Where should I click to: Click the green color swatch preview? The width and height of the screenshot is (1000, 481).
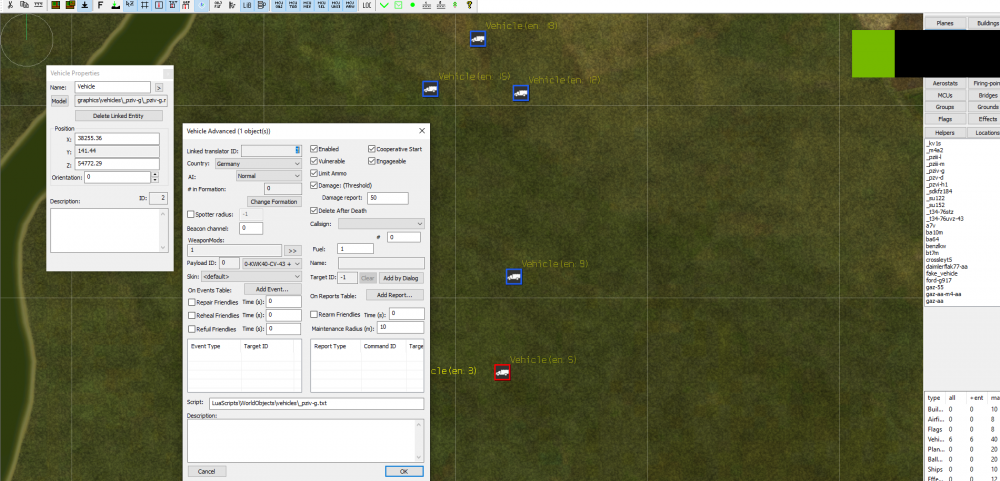tap(873, 53)
